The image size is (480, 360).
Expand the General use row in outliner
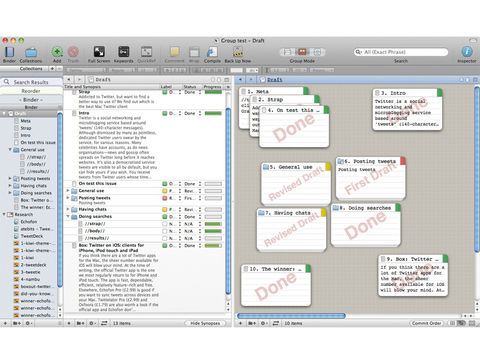[x=68, y=191]
